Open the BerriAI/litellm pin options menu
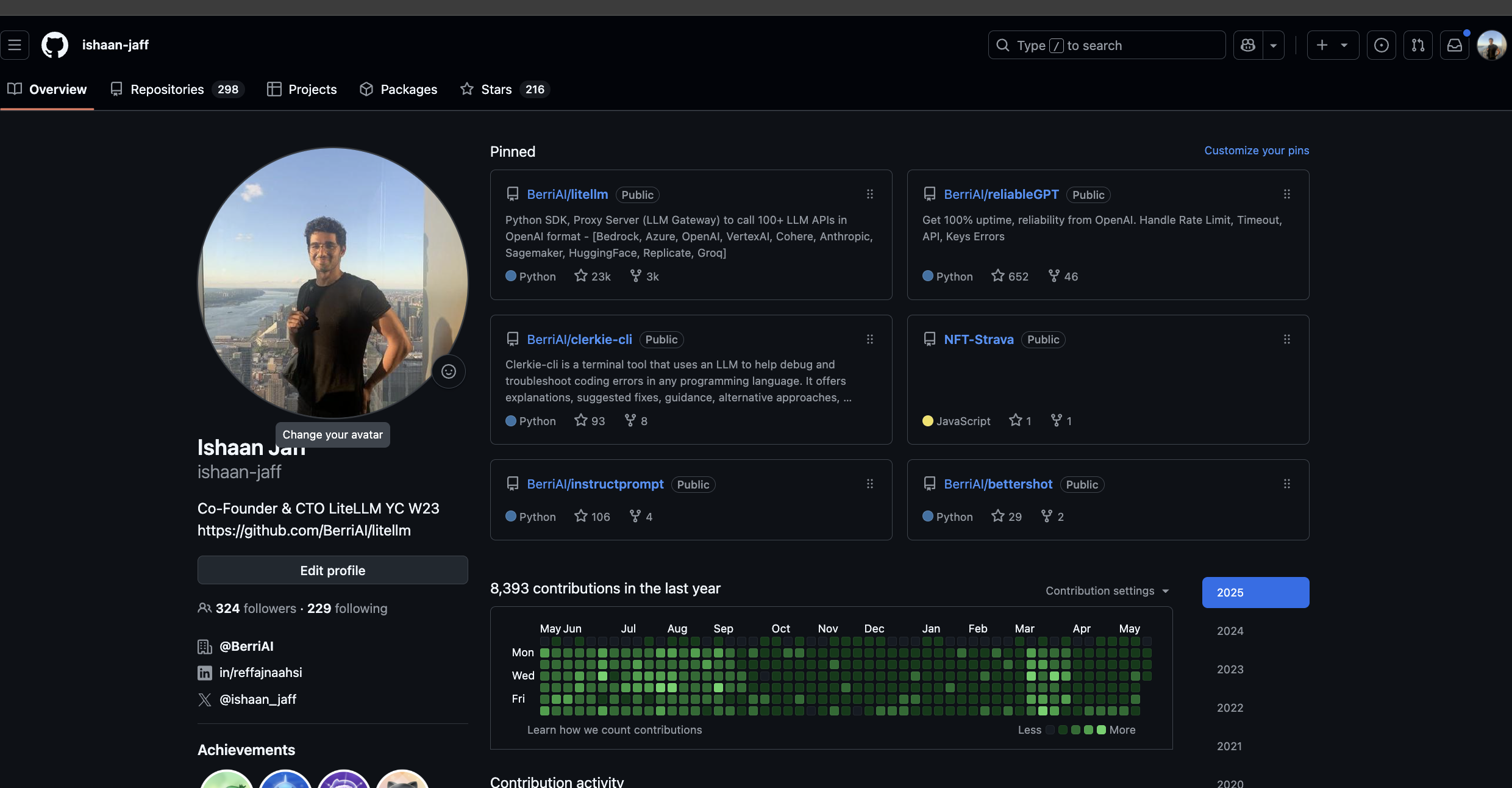Viewport: 1512px width, 788px height. (870, 194)
